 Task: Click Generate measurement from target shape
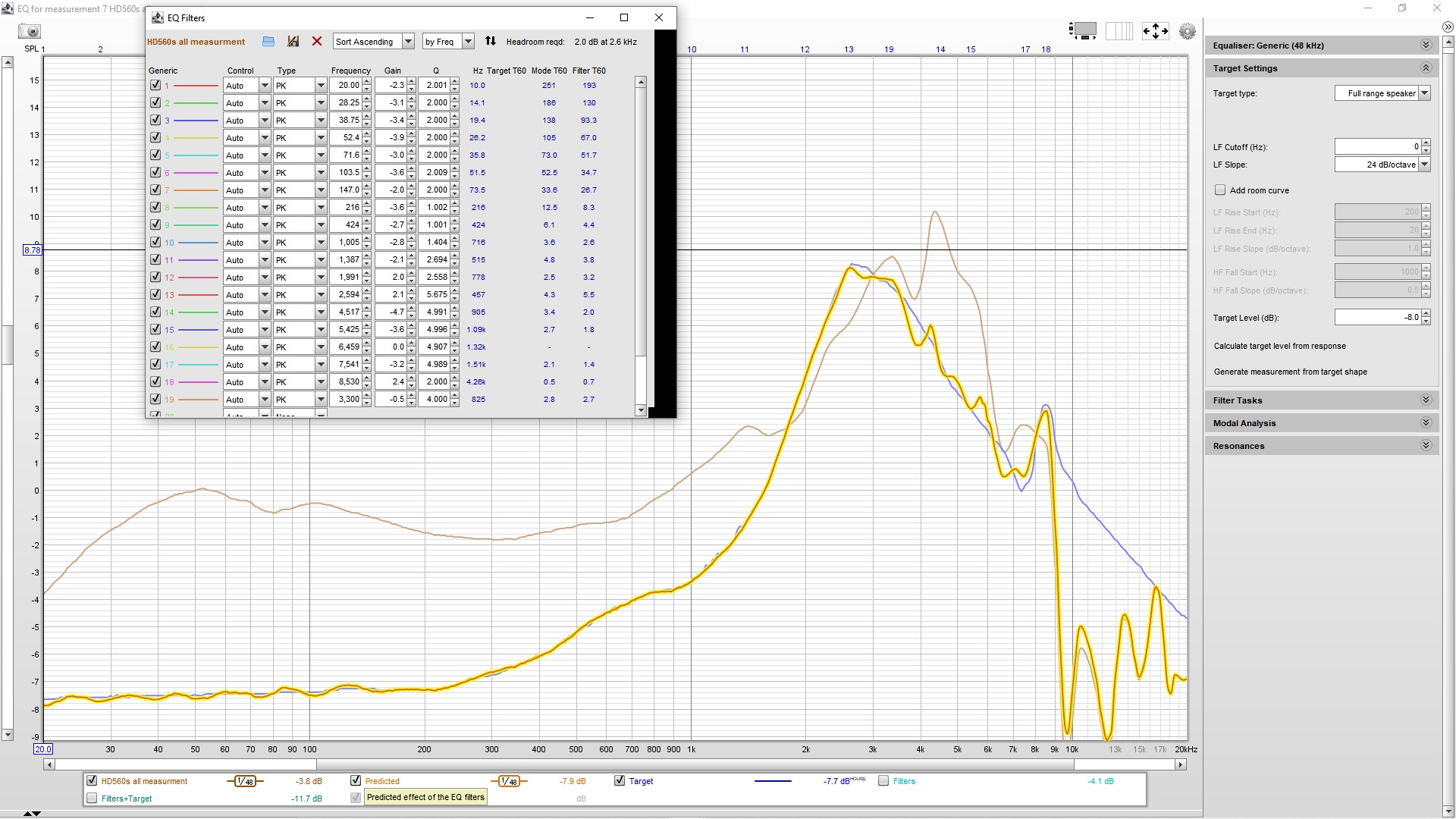[1290, 372]
